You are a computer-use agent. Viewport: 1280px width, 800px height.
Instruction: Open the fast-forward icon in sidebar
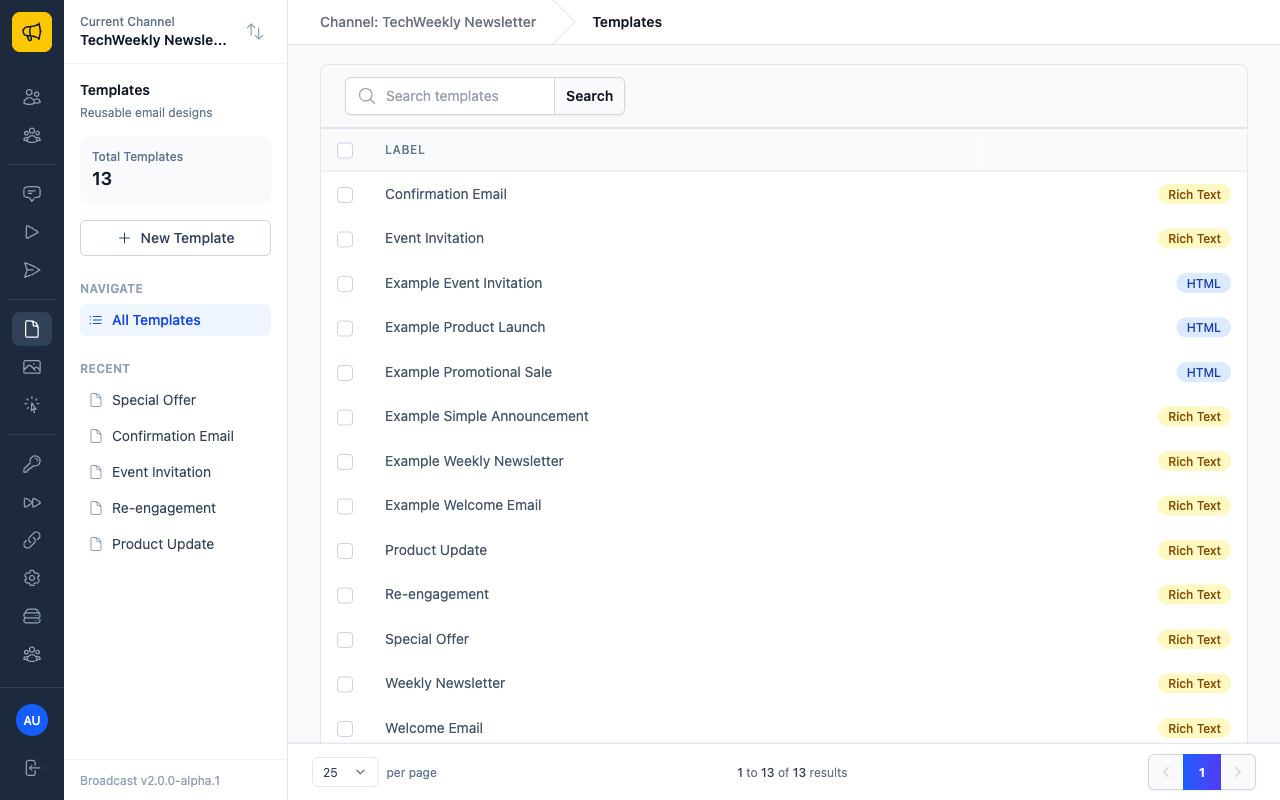coord(32,502)
